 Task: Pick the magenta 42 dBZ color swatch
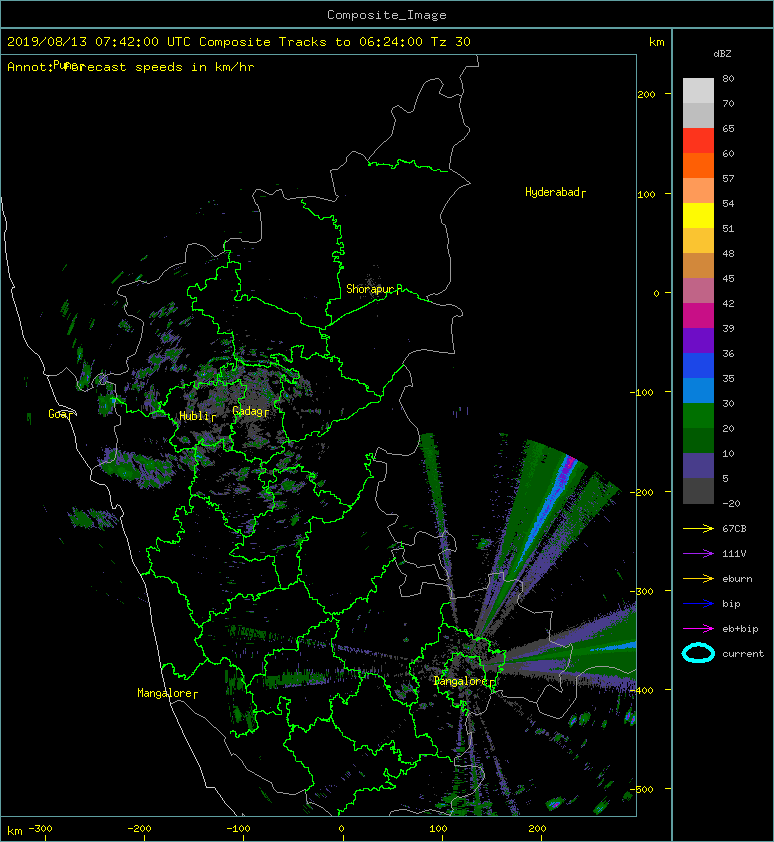pyautogui.click(x=698, y=316)
